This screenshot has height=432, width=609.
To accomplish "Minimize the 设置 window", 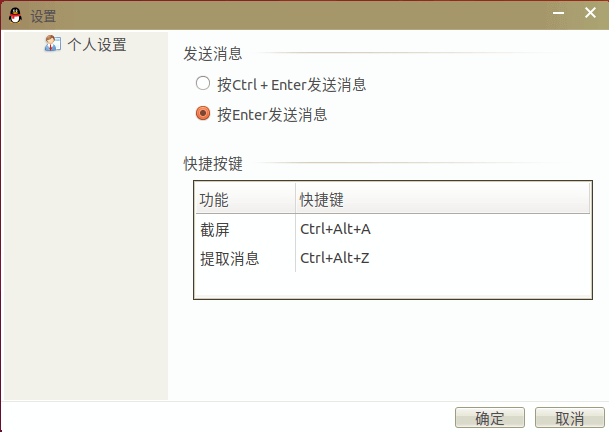I will [x=559, y=13].
